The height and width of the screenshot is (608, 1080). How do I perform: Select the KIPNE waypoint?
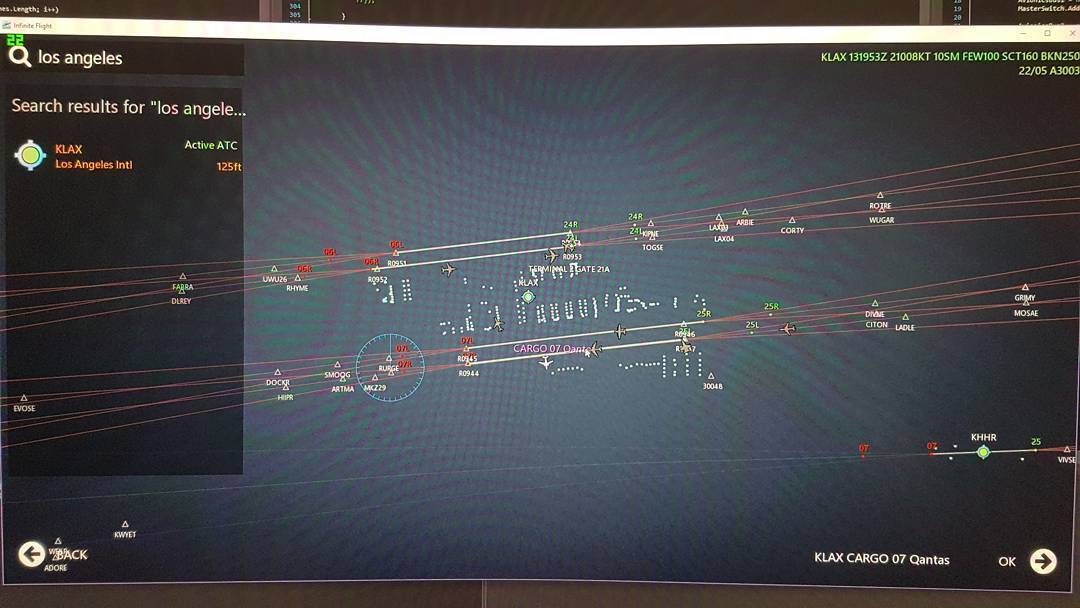(650, 229)
